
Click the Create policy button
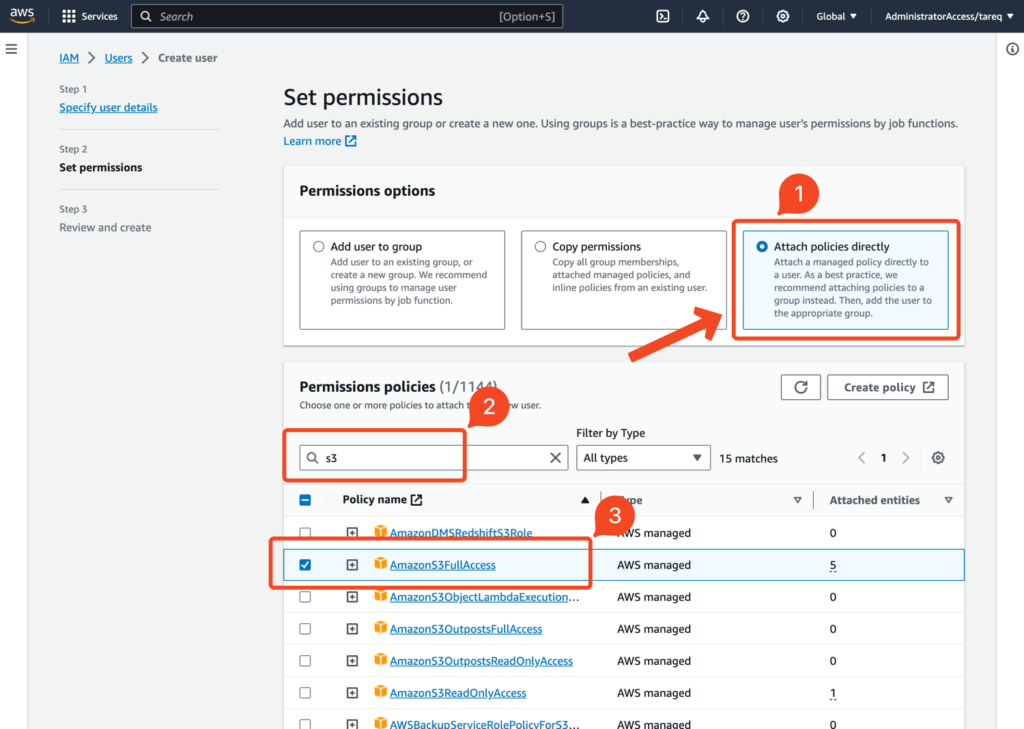click(888, 387)
